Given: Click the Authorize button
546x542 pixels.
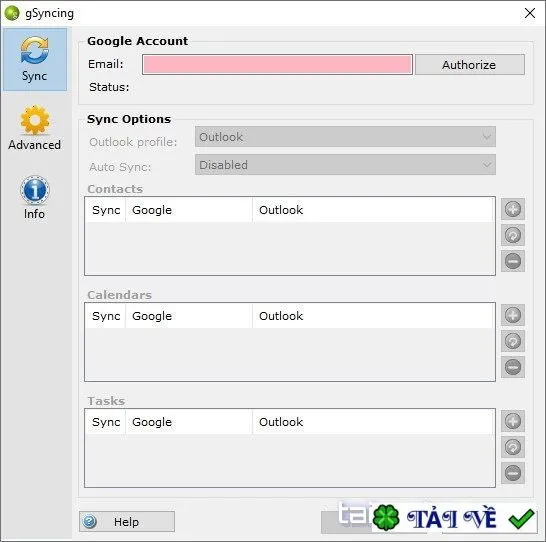Looking at the screenshot, I should pyautogui.click(x=469, y=65).
